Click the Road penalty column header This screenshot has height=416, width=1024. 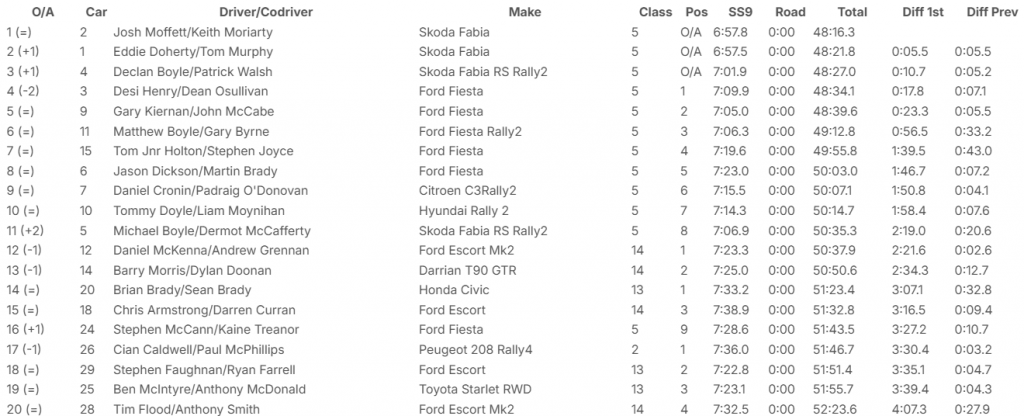click(x=790, y=12)
